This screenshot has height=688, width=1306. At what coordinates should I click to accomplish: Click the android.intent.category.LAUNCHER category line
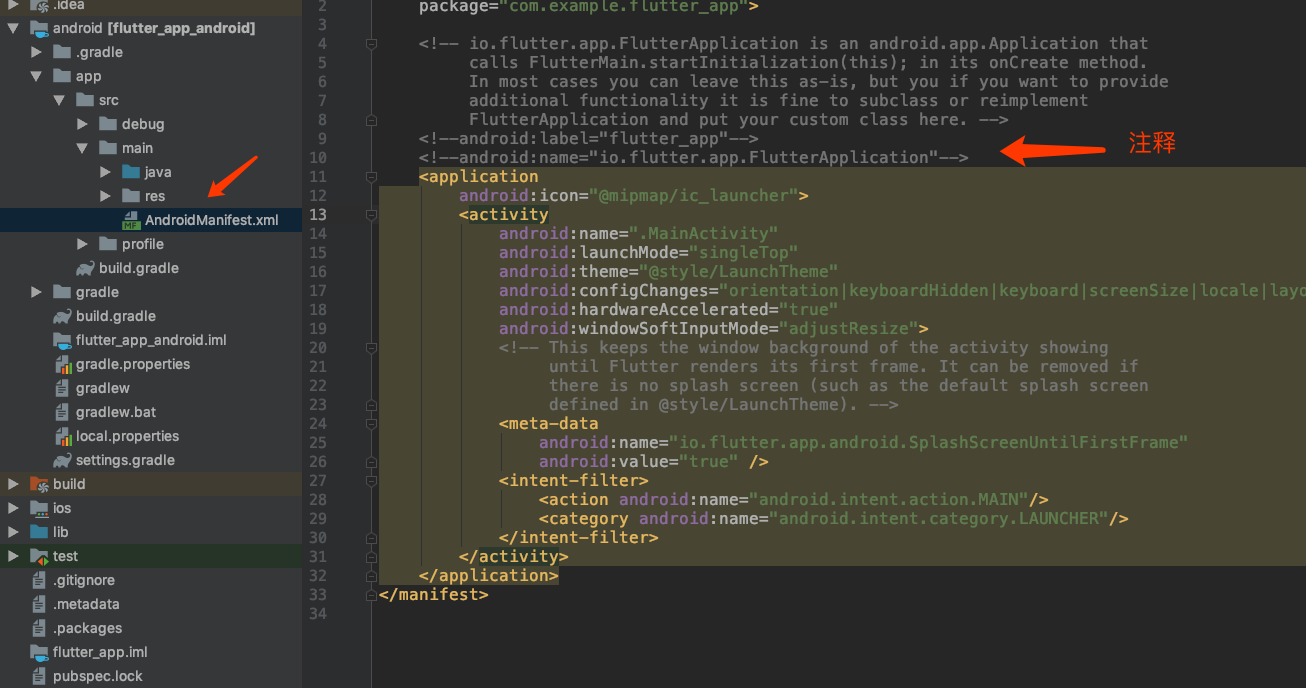click(x=833, y=519)
